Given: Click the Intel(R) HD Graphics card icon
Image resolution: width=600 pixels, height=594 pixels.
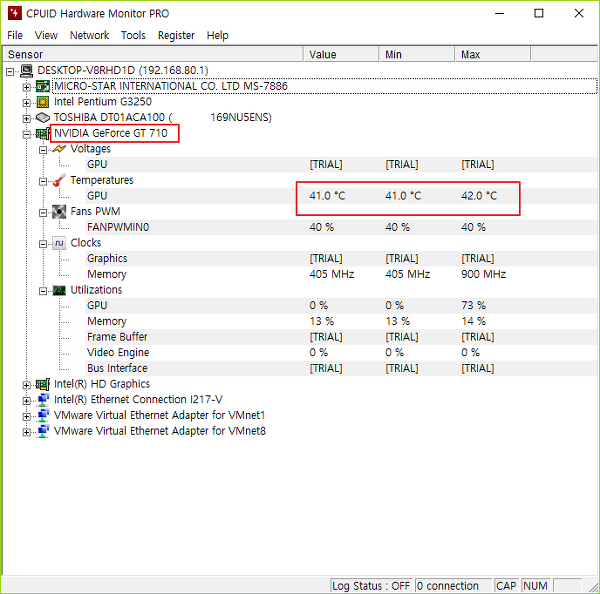Looking at the screenshot, I should pos(42,384).
